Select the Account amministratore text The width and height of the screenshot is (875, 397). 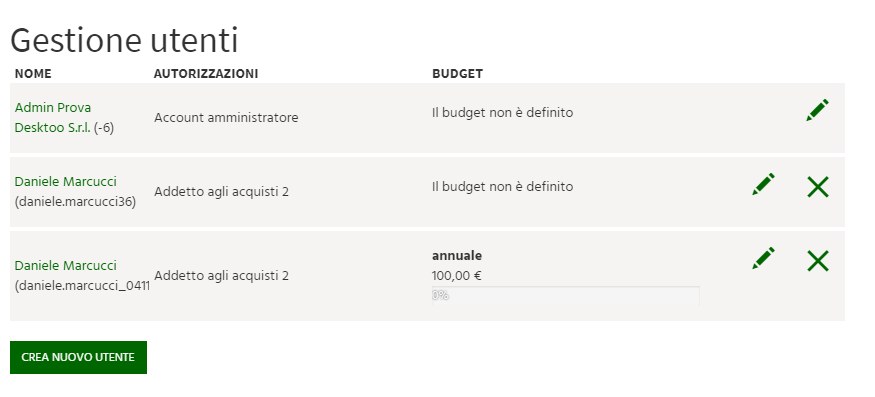[x=226, y=118]
